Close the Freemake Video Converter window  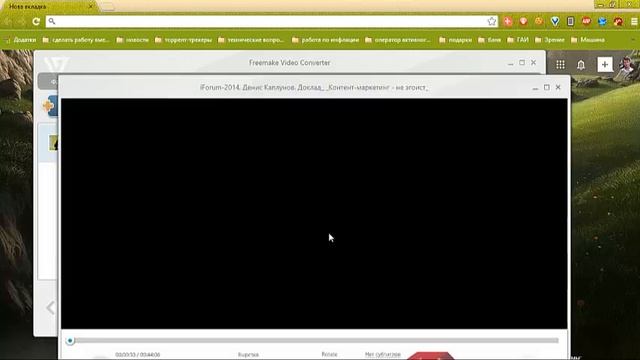tap(533, 62)
